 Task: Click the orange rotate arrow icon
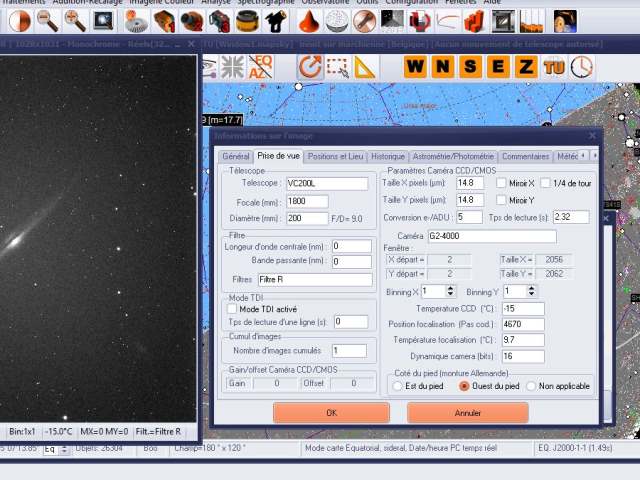coord(309,67)
